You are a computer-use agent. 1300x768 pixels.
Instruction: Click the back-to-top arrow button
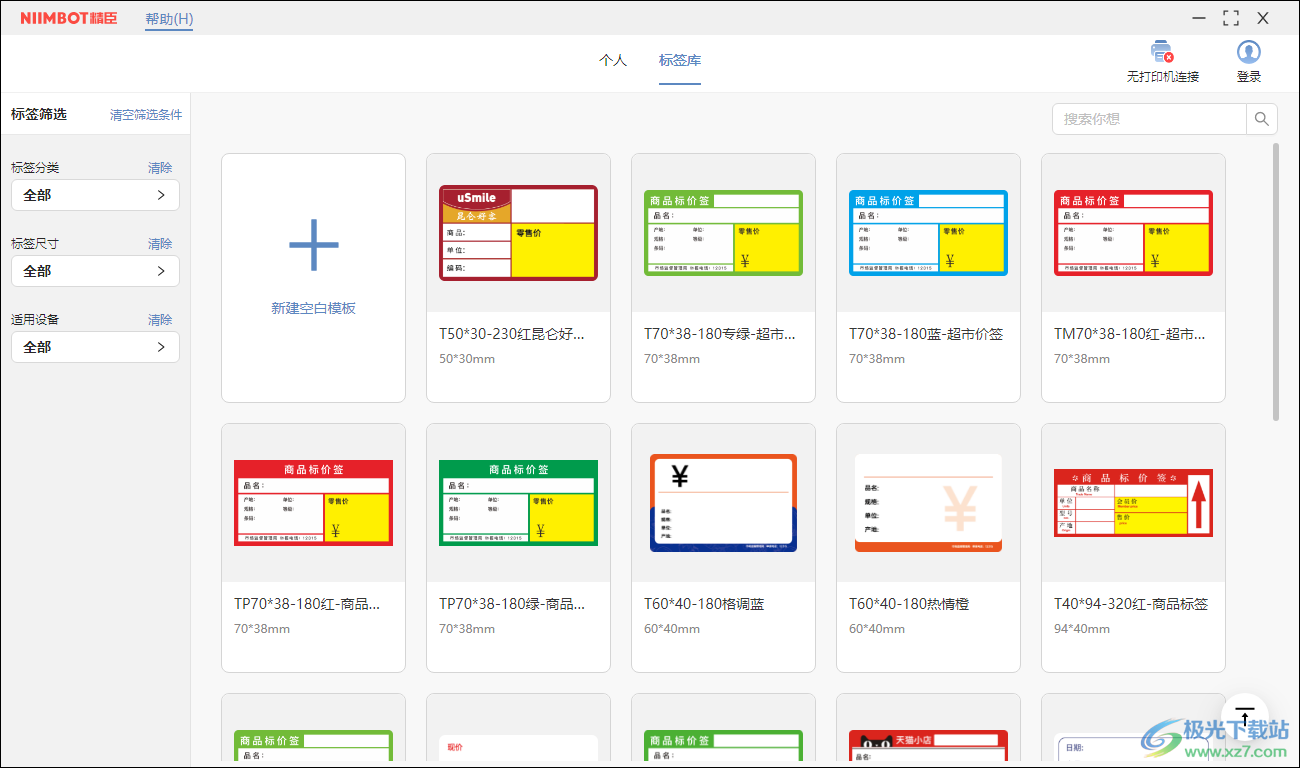point(1244,717)
